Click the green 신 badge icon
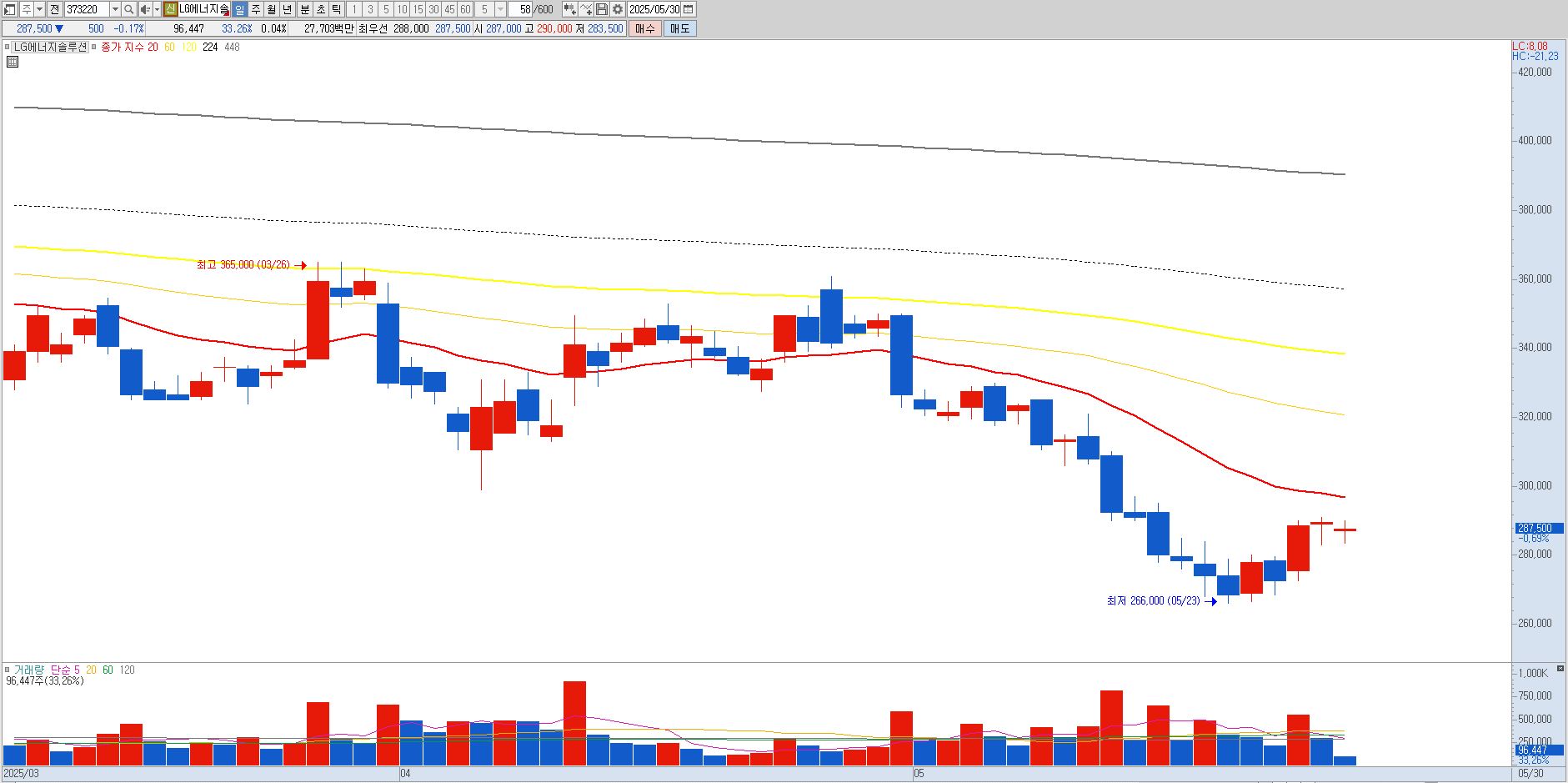1568x783 pixels. click(x=170, y=9)
